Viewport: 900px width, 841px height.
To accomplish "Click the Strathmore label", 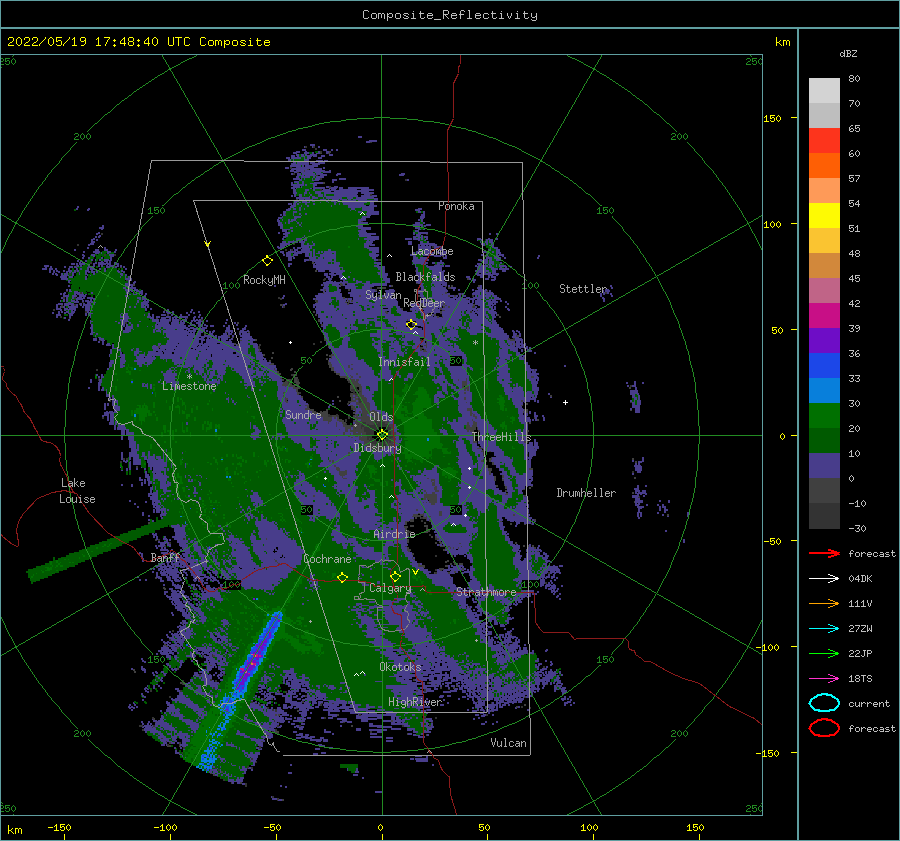I will coord(486,592).
